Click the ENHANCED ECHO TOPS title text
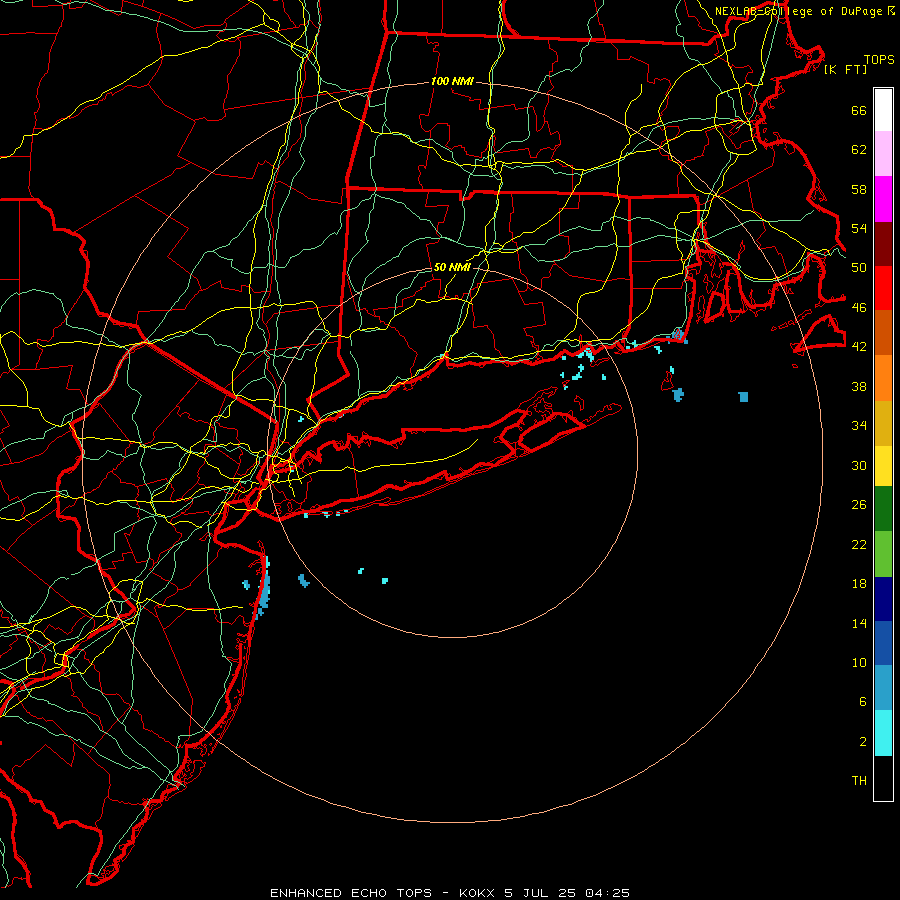900x900 pixels. pos(351,893)
